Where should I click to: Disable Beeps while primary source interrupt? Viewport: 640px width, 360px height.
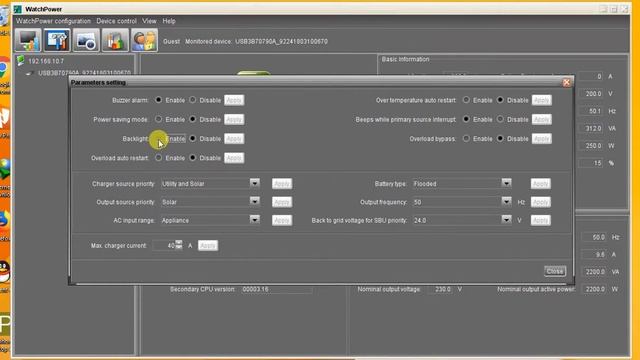pos(500,119)
